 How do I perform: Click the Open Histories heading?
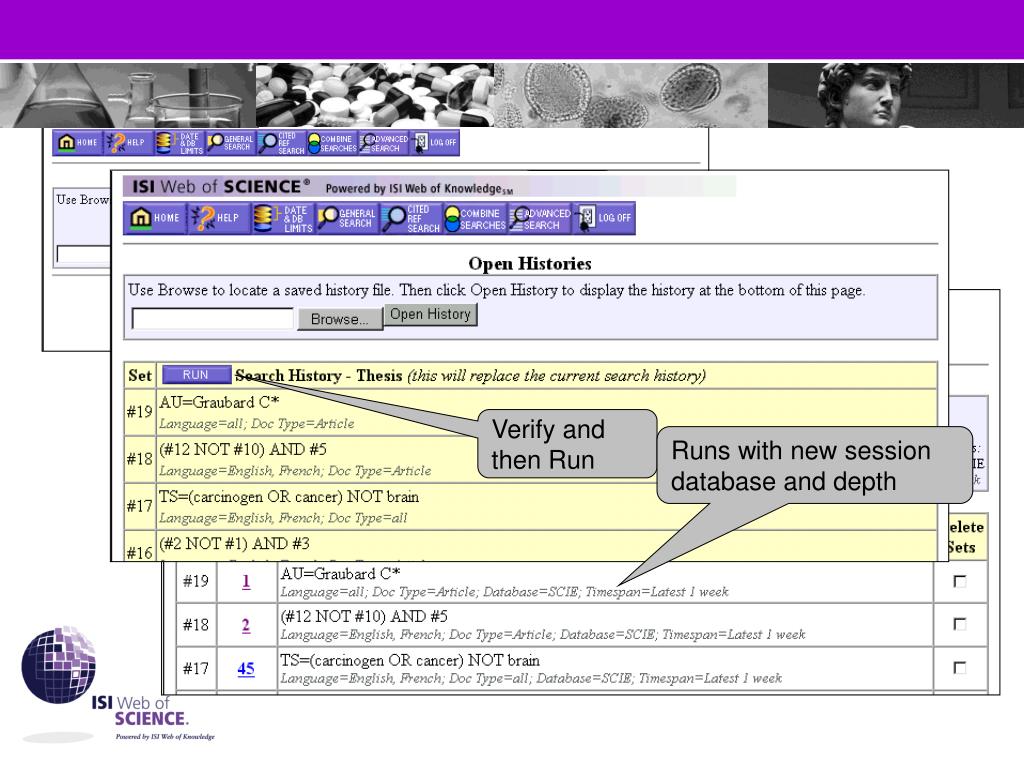(530, 264)
